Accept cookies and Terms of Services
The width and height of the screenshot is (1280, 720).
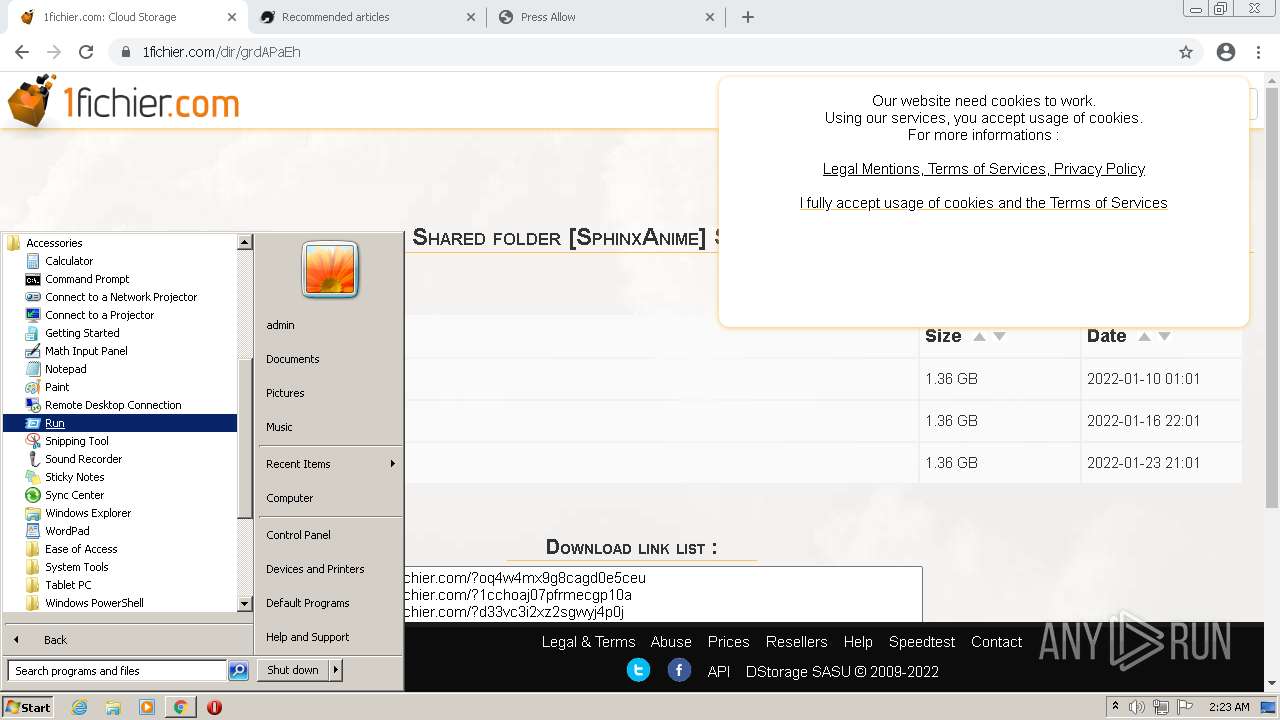click(x=983, y=203)
